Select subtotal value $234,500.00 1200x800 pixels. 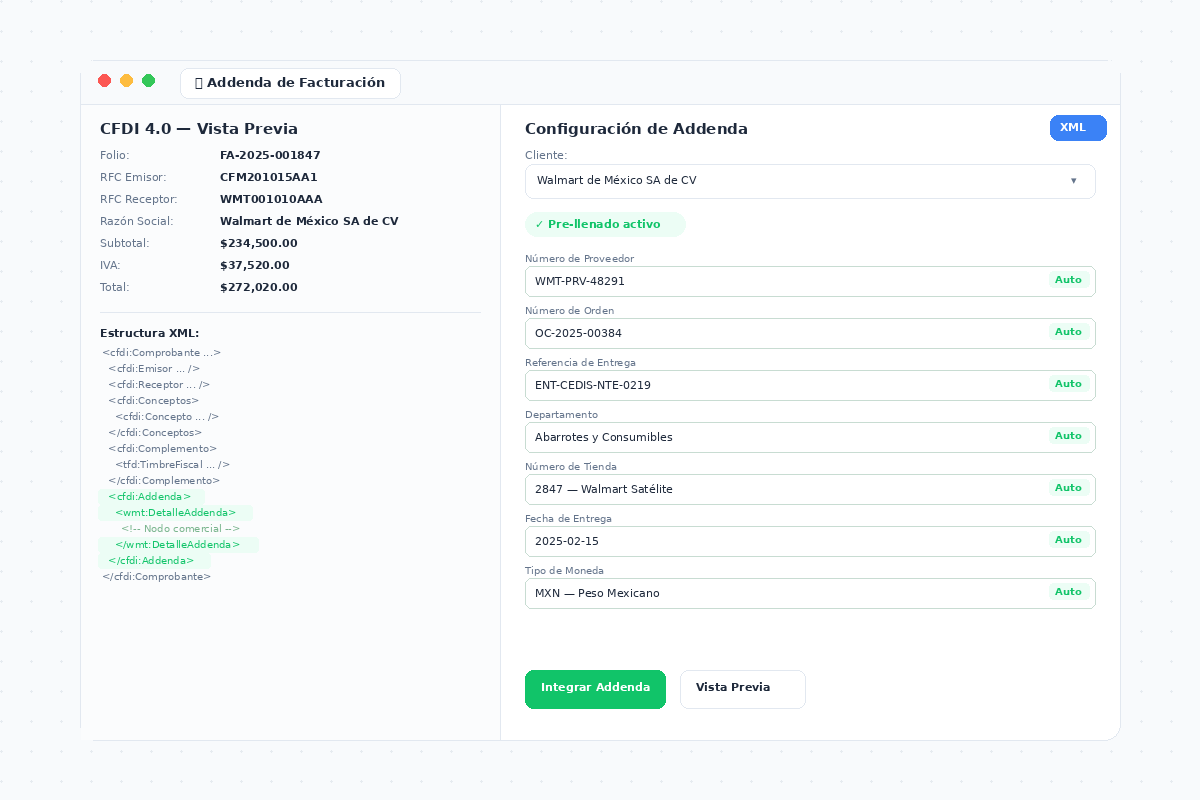(259, 243)
